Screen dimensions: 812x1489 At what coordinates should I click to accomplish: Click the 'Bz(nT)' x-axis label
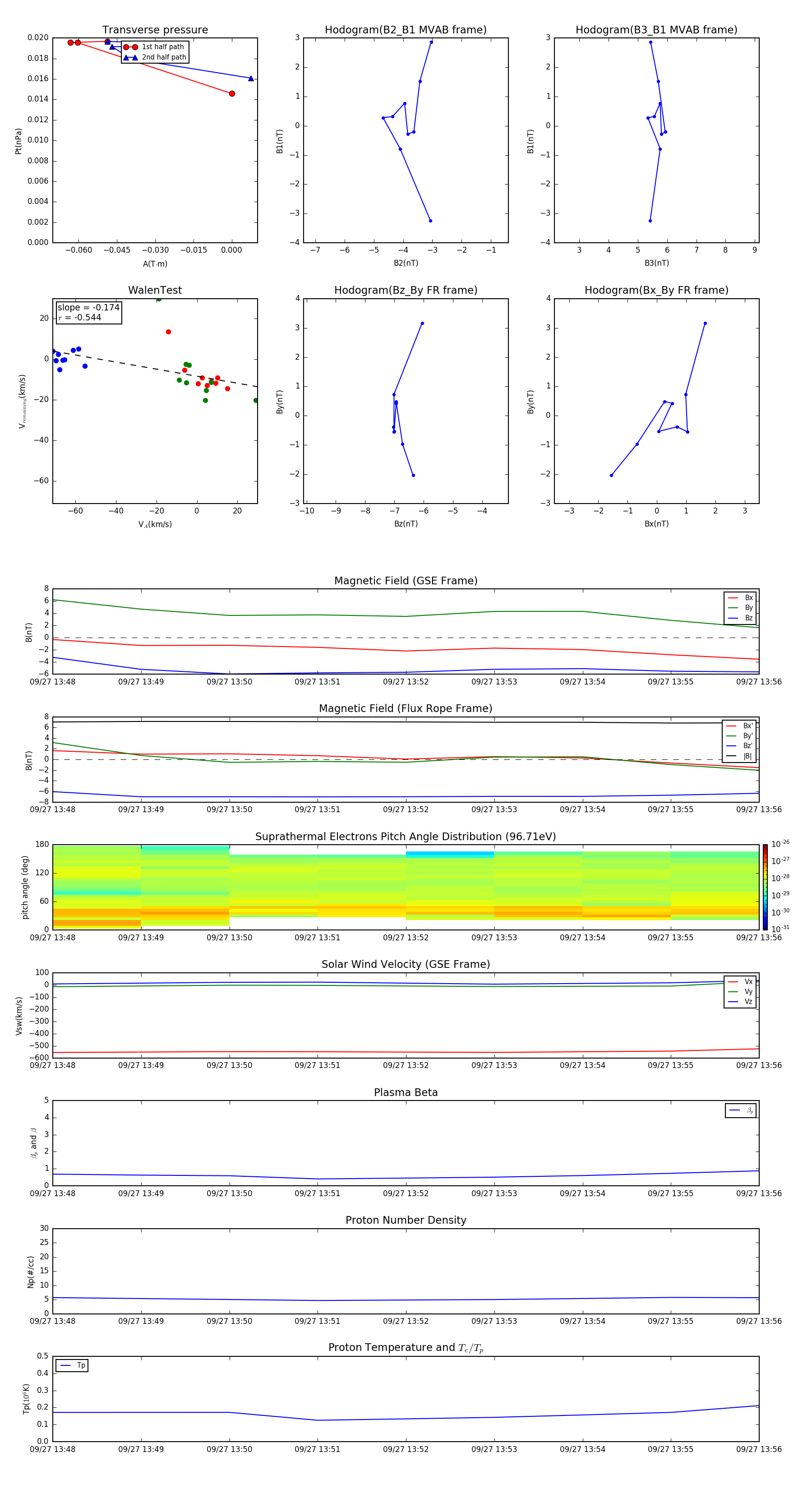point(406,524)
